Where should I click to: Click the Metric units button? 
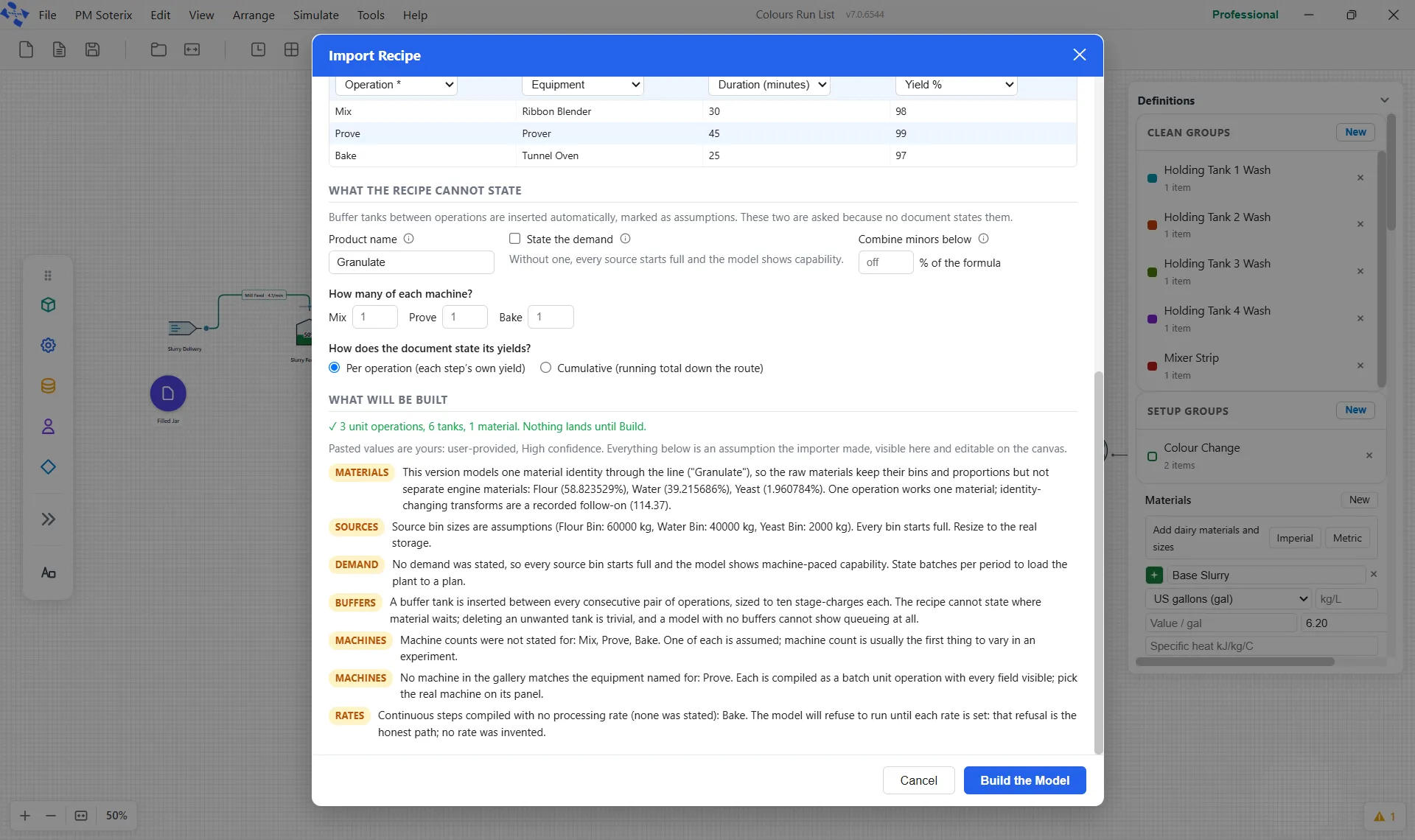click(1347, 538)
